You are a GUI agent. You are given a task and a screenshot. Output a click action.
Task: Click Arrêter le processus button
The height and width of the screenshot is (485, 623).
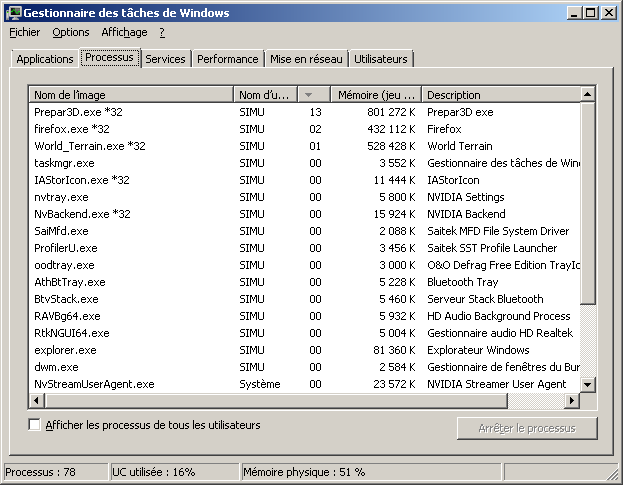527,428
